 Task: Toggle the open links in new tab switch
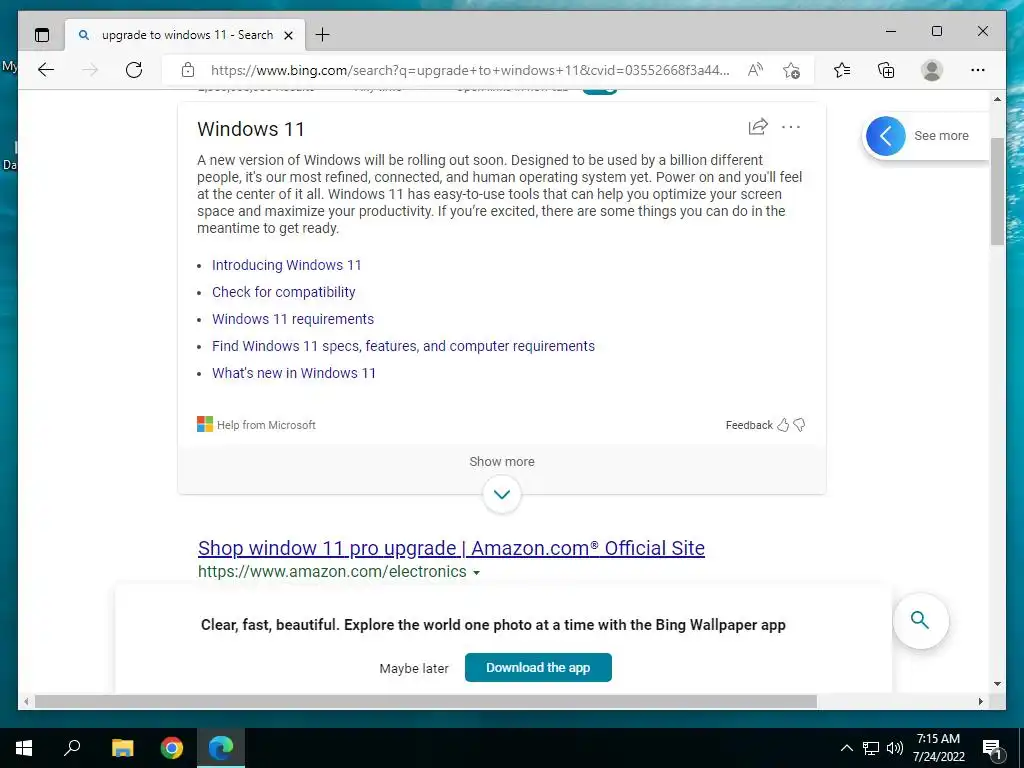[x=600, y=89]
